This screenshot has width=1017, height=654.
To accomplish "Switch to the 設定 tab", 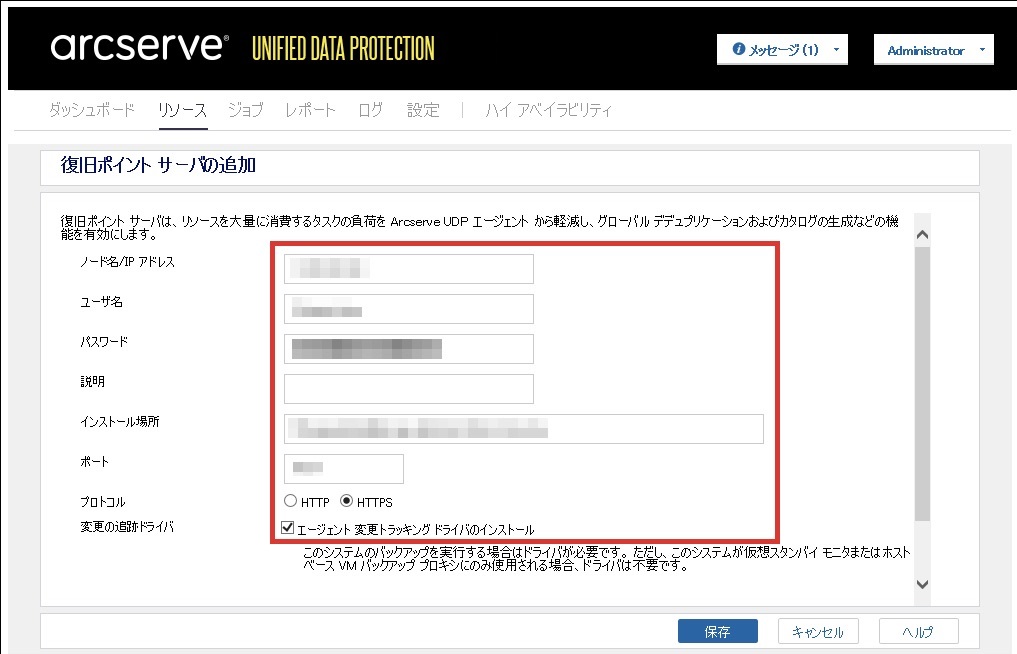I will tap(423, 110).
